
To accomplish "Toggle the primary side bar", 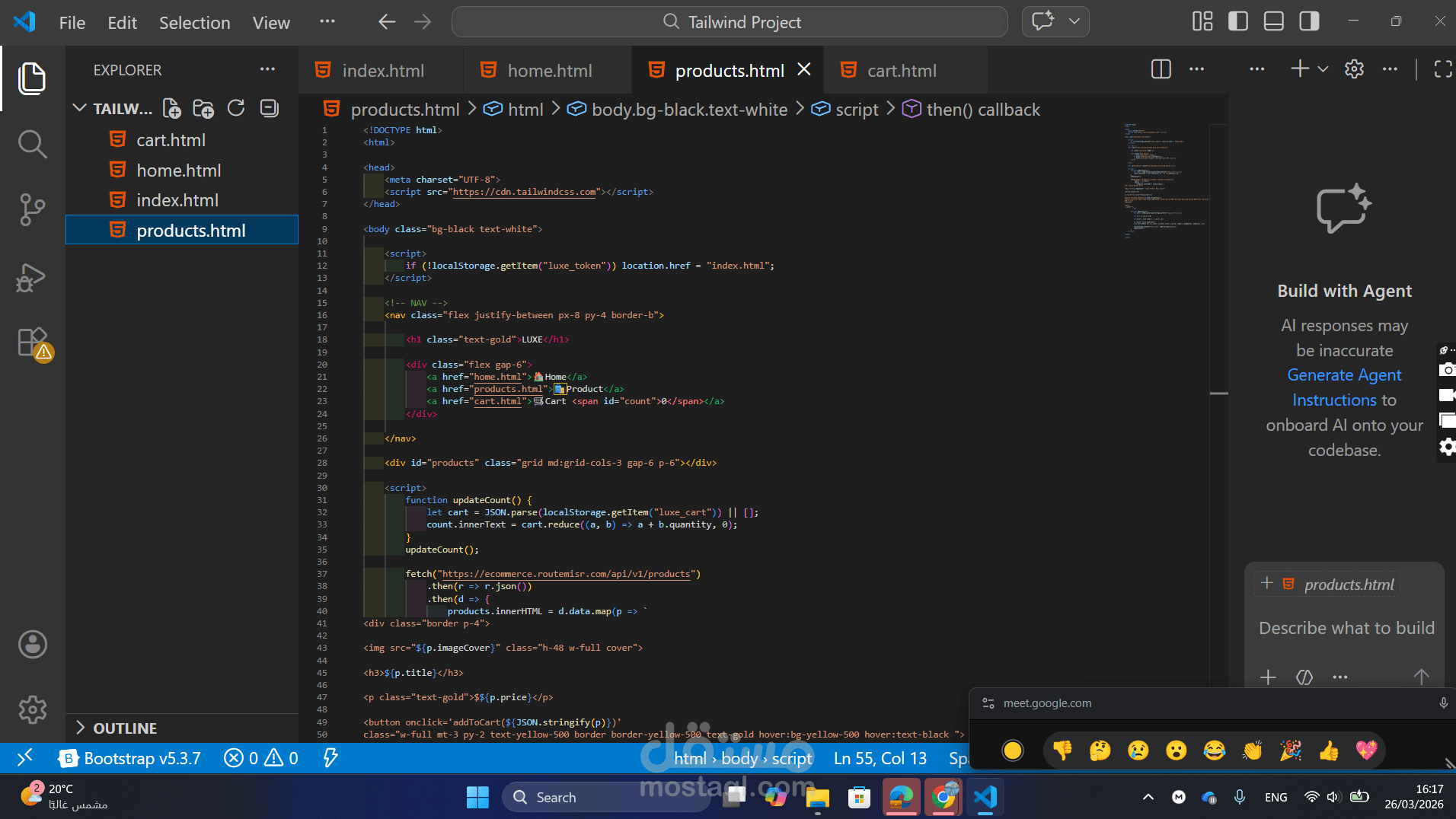I will tap(1238, 21).
